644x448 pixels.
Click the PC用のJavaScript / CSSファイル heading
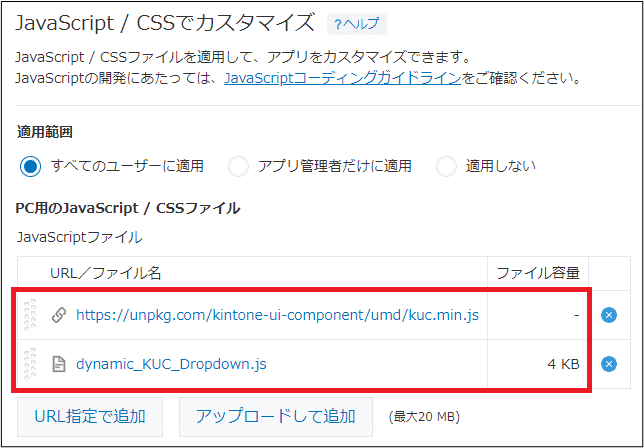tap(127, 209)
